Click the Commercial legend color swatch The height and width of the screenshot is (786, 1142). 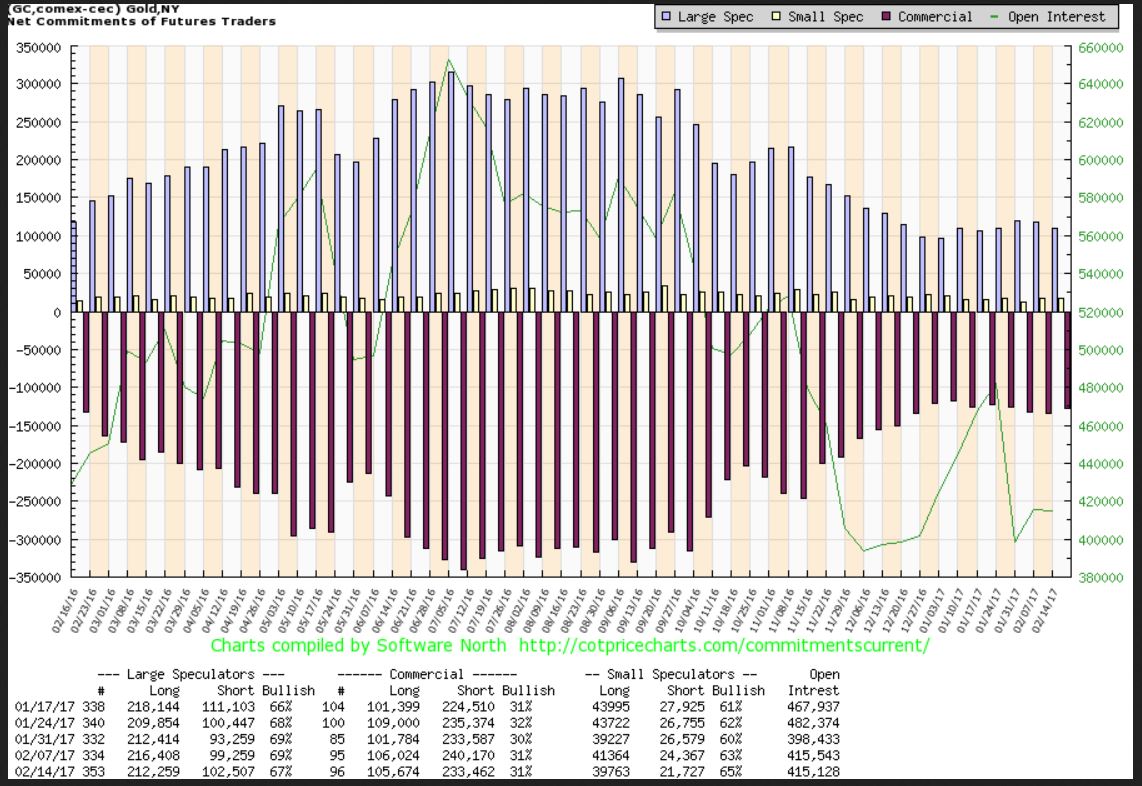click(x=886, y=17)
